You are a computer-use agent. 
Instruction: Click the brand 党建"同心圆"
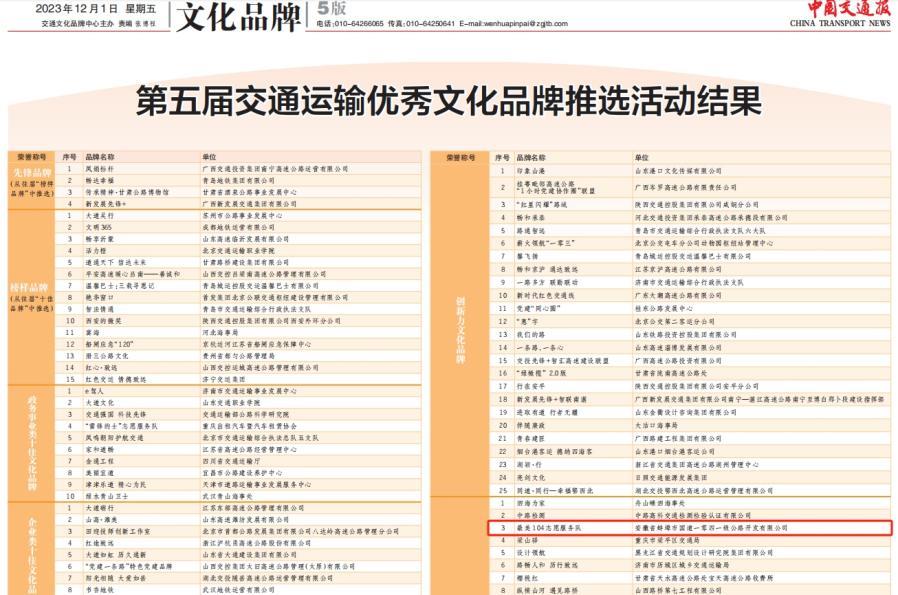point(538,308)
